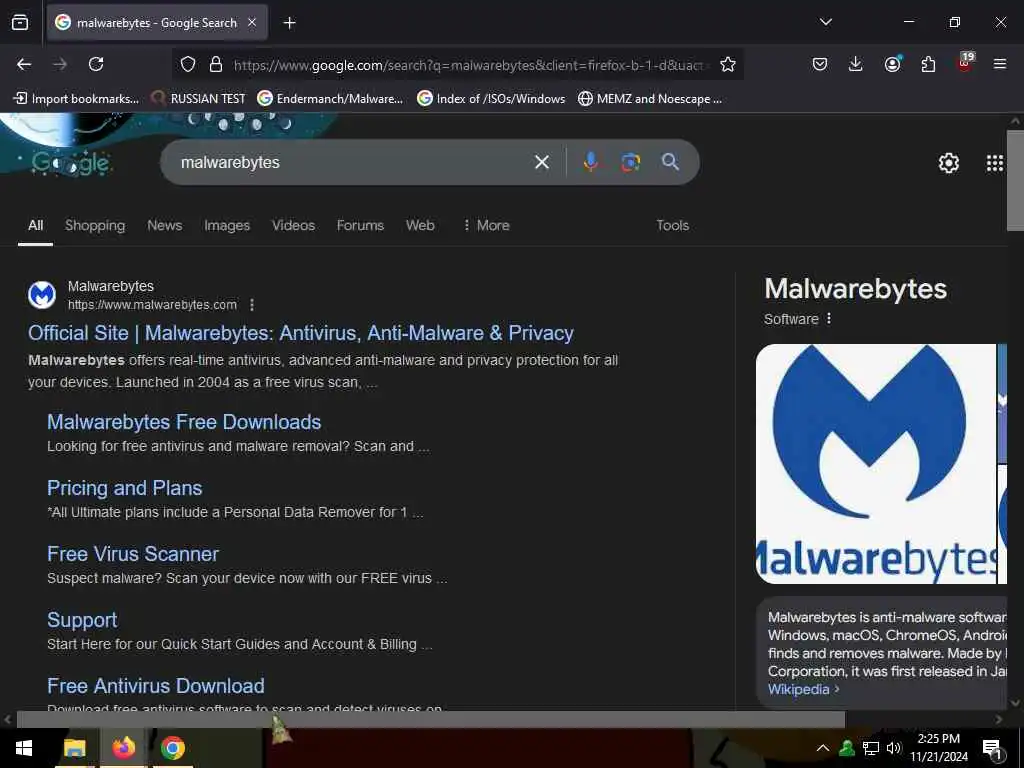This screenshot has height=768, width=1024.
Task: Open search Tools options
Action: point(673,225)
